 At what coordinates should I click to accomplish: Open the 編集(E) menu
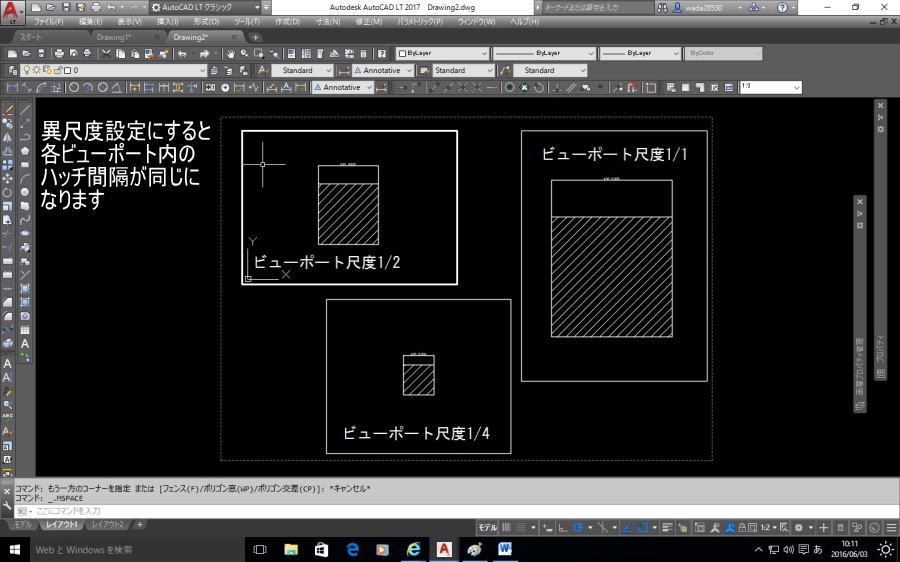90,22
